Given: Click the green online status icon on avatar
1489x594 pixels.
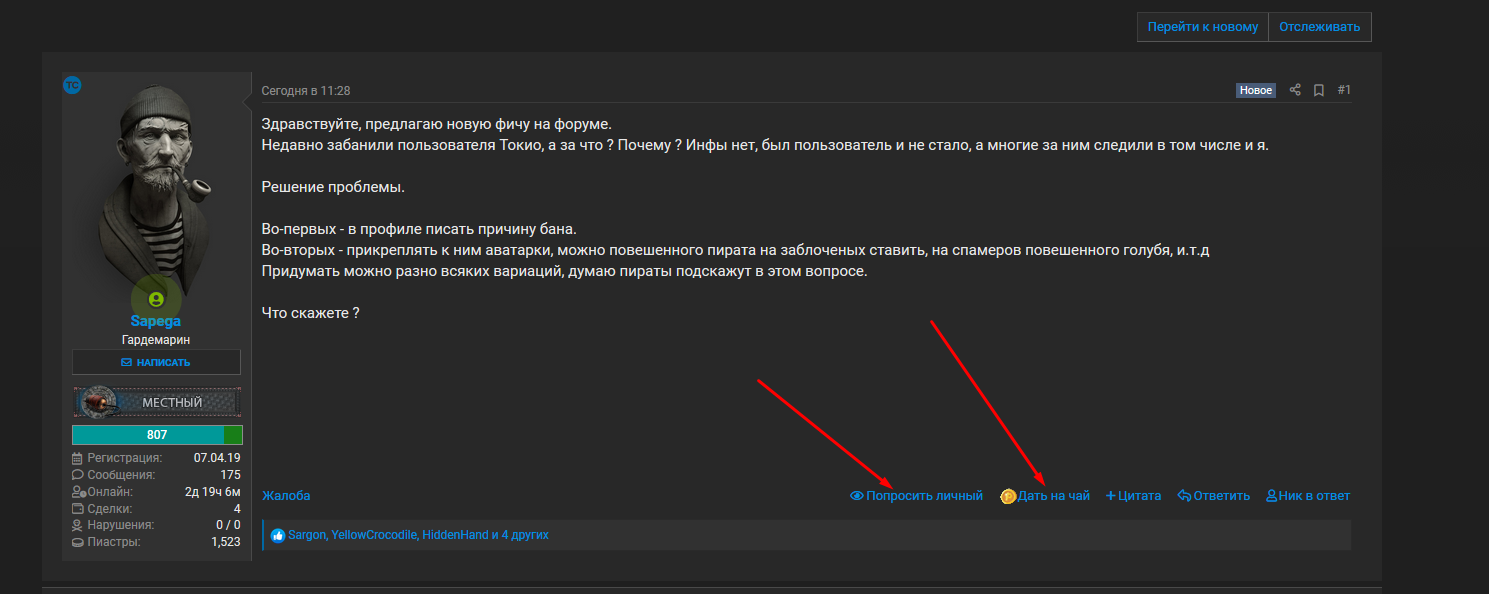Looking at the screenshot, I should 156,299.
